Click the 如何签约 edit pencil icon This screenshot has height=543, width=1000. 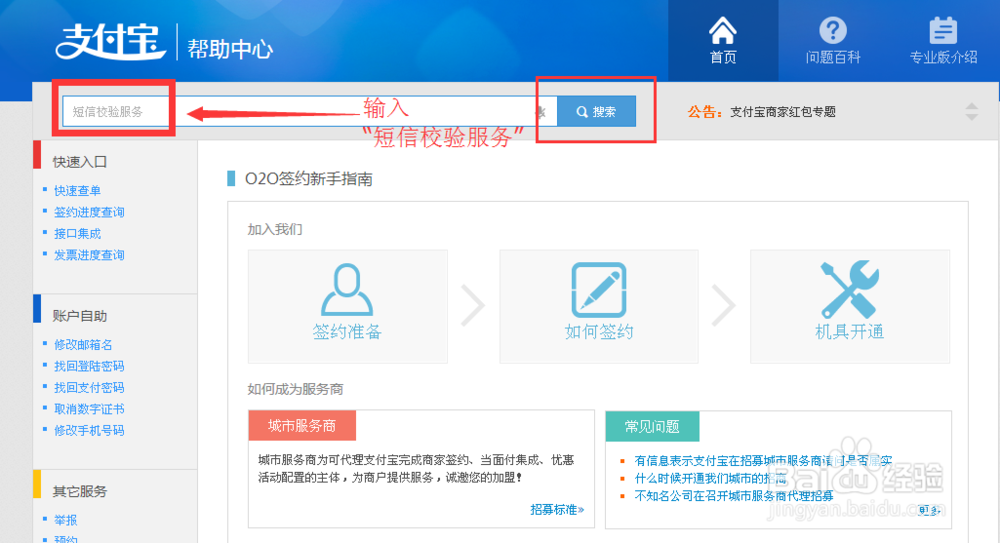(598, 290)
